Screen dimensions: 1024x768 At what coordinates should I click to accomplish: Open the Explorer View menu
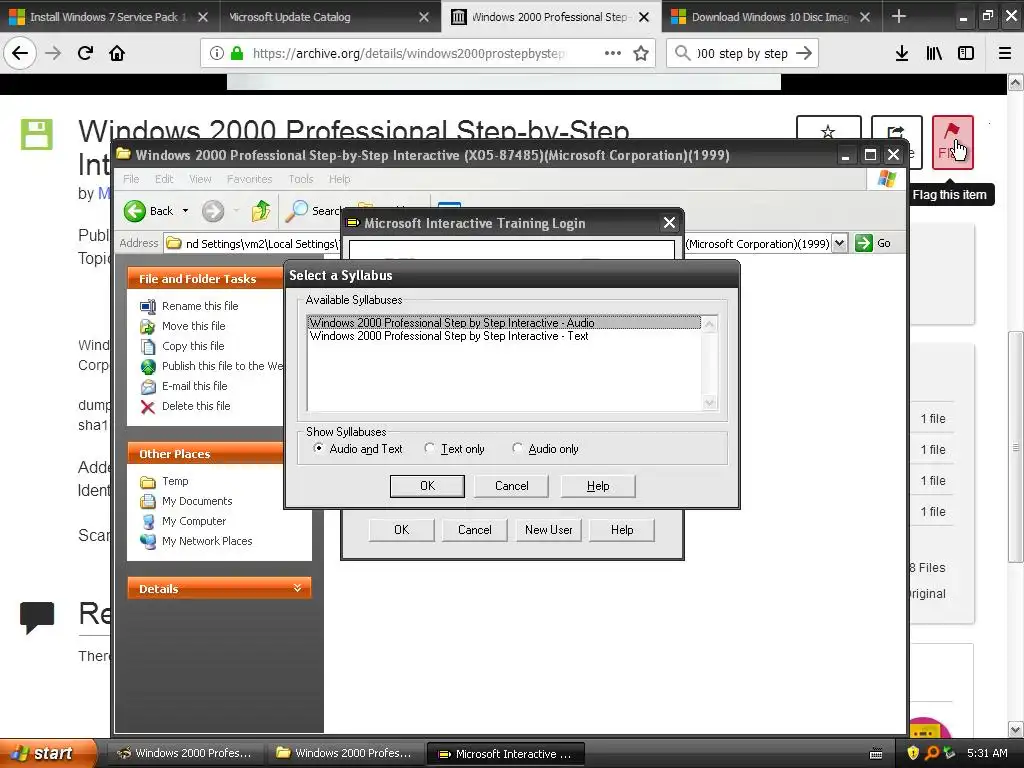pos(200,179)
